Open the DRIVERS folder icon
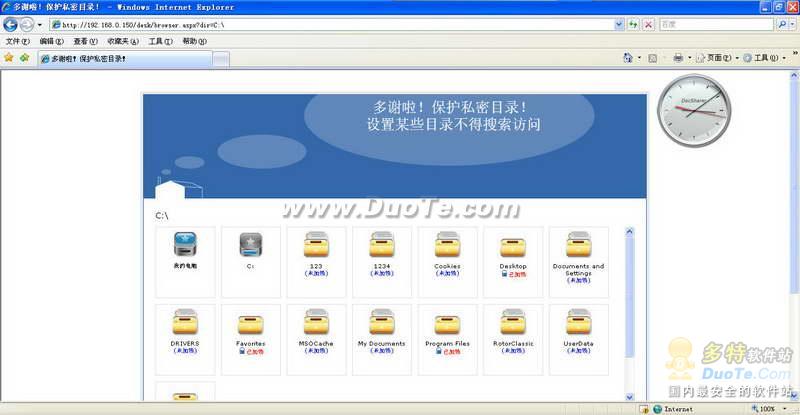 click(186, 323)
